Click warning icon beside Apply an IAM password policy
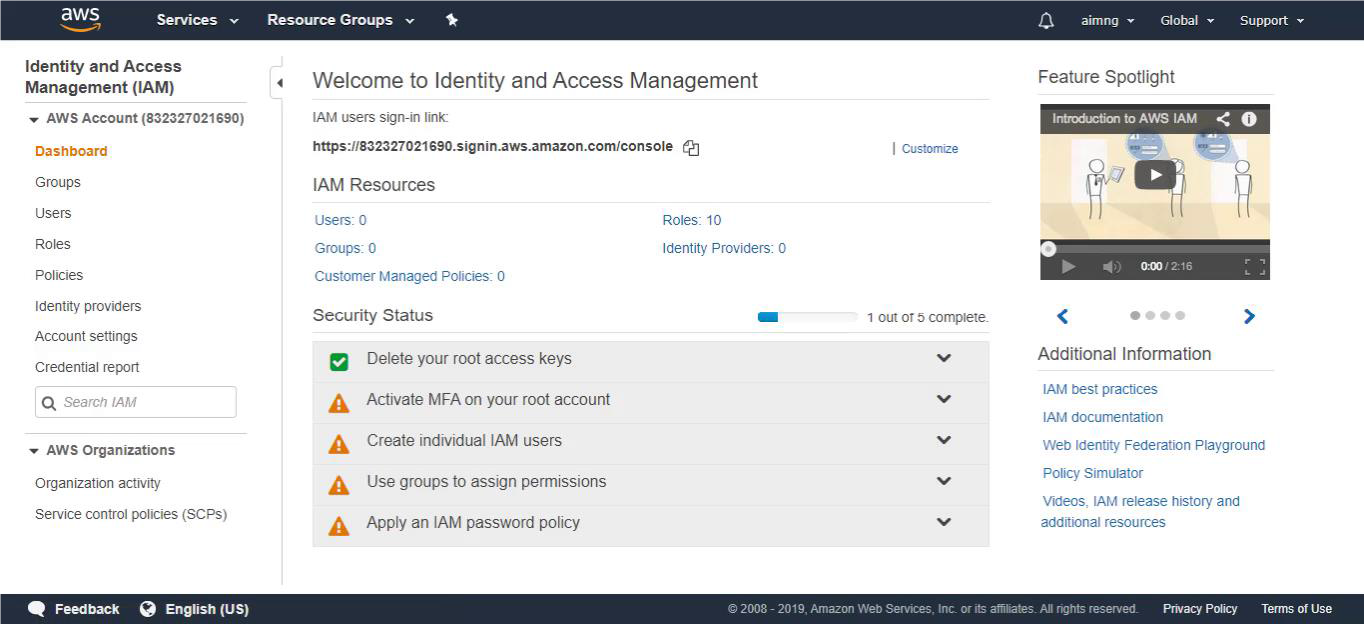The image size is (1364, 624). (x=339, y=526)
